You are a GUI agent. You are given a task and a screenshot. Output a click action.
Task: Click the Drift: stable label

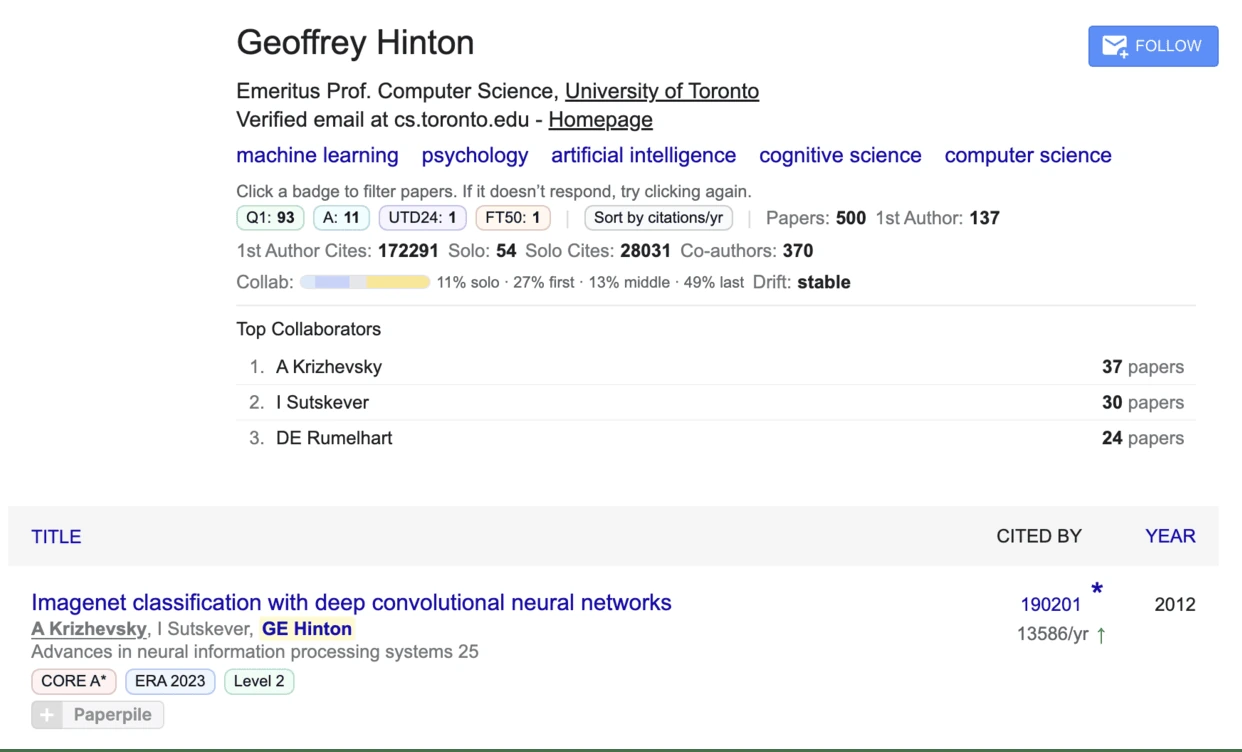[x=802, y=282]
